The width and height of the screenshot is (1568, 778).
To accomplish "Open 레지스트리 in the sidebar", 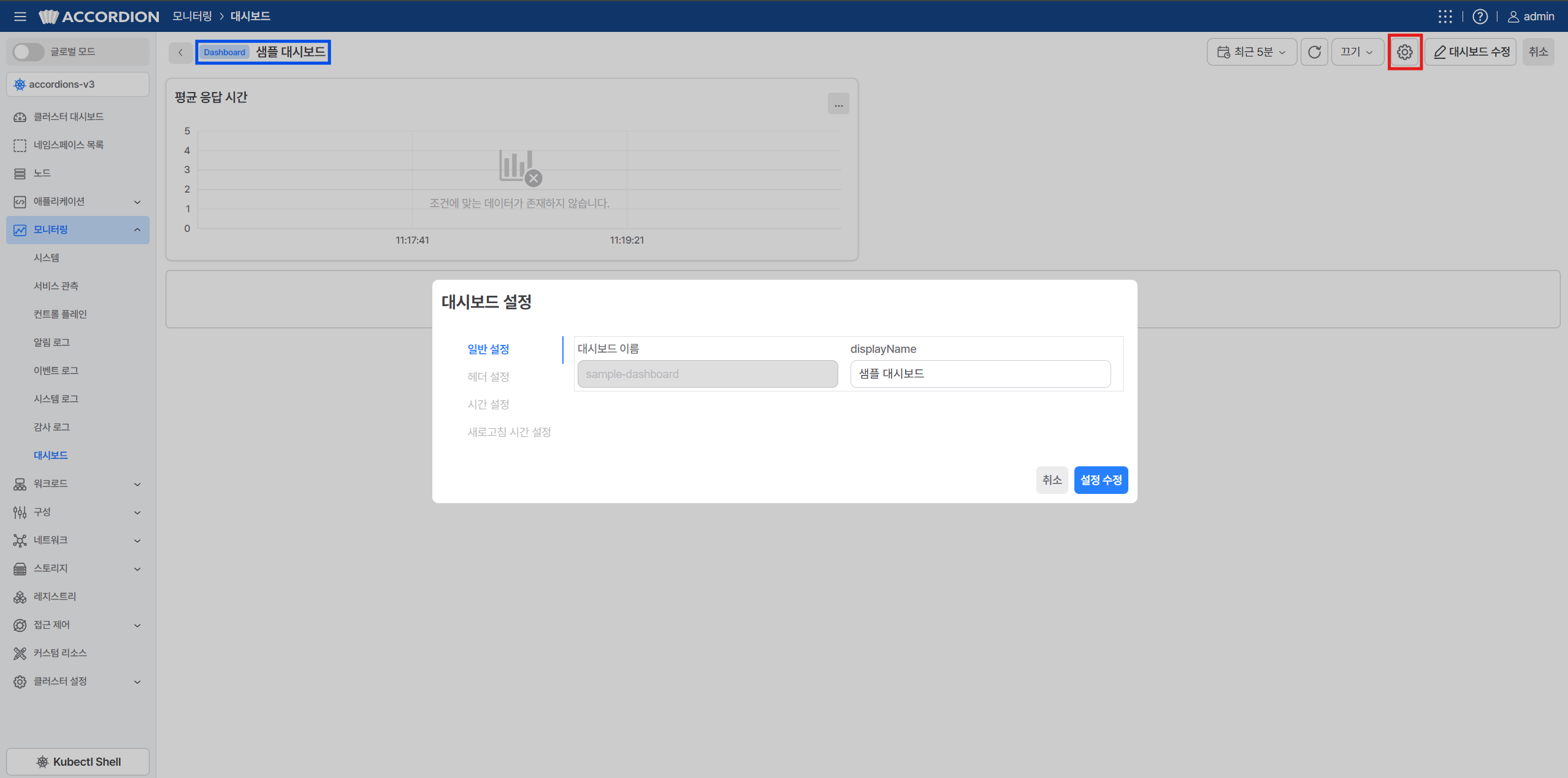I will 78,596.
